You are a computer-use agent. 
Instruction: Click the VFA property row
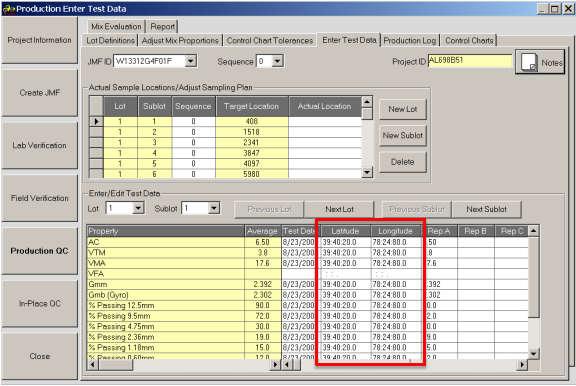[x=166, y=274]
